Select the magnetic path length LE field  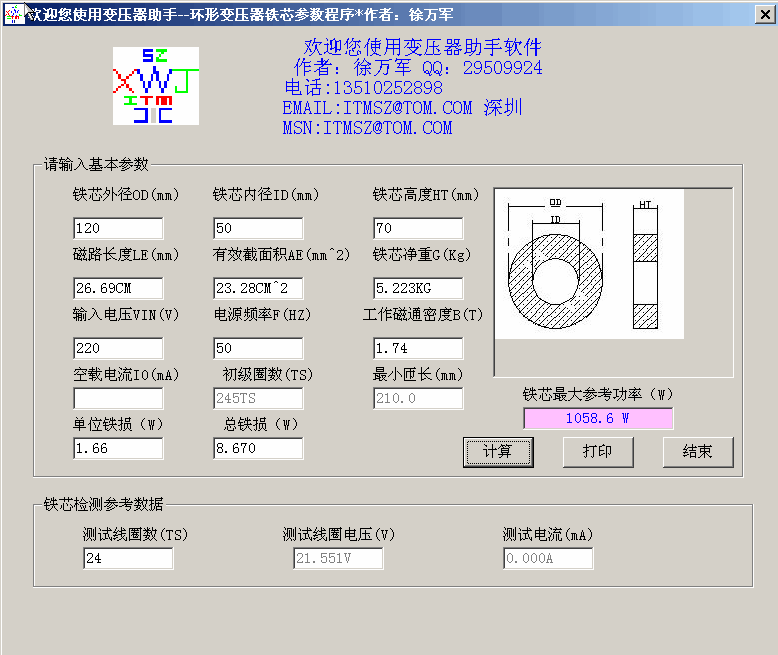117,288
